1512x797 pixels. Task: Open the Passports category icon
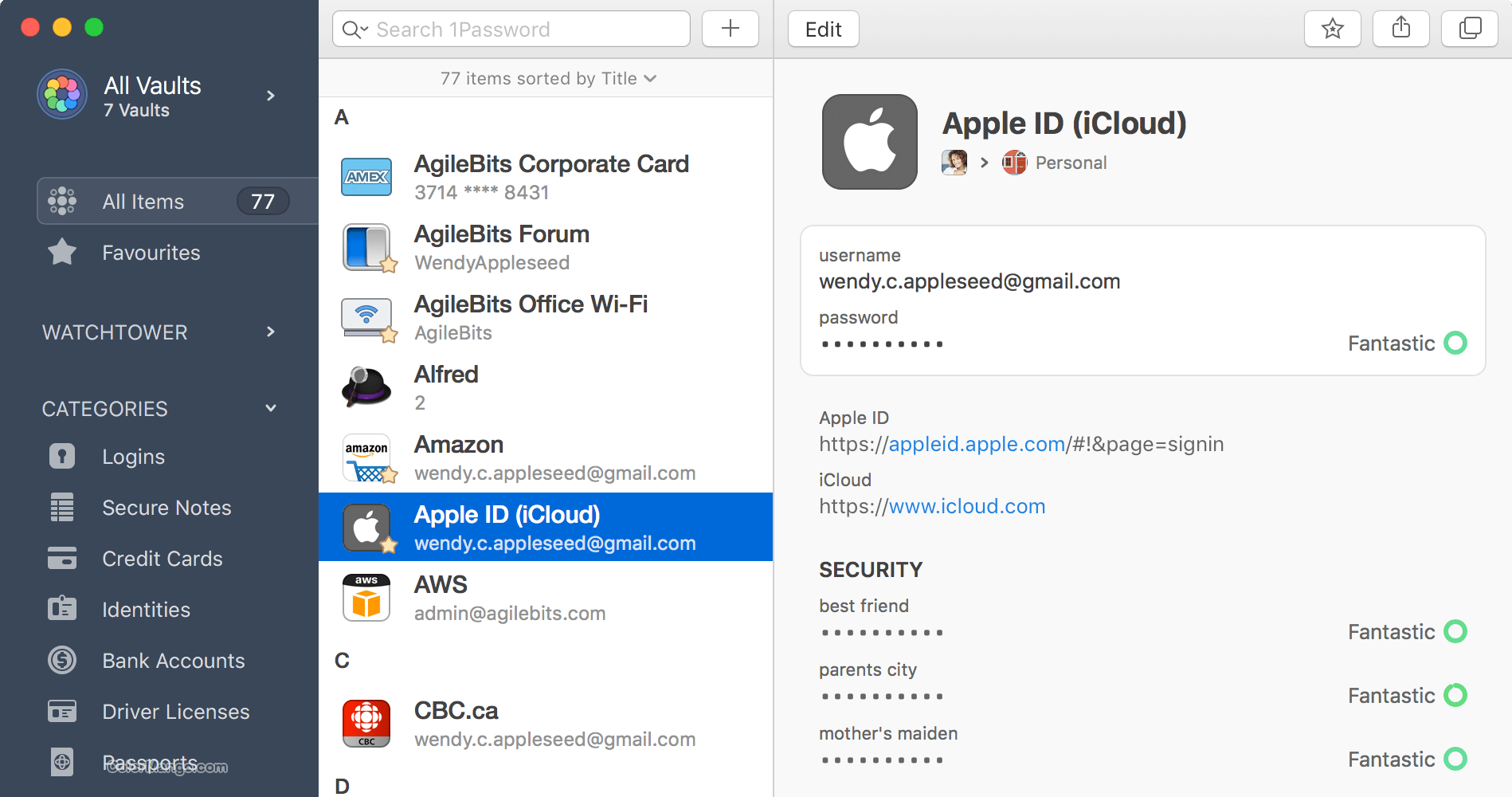pyautogui.click(x=61, y=762)
